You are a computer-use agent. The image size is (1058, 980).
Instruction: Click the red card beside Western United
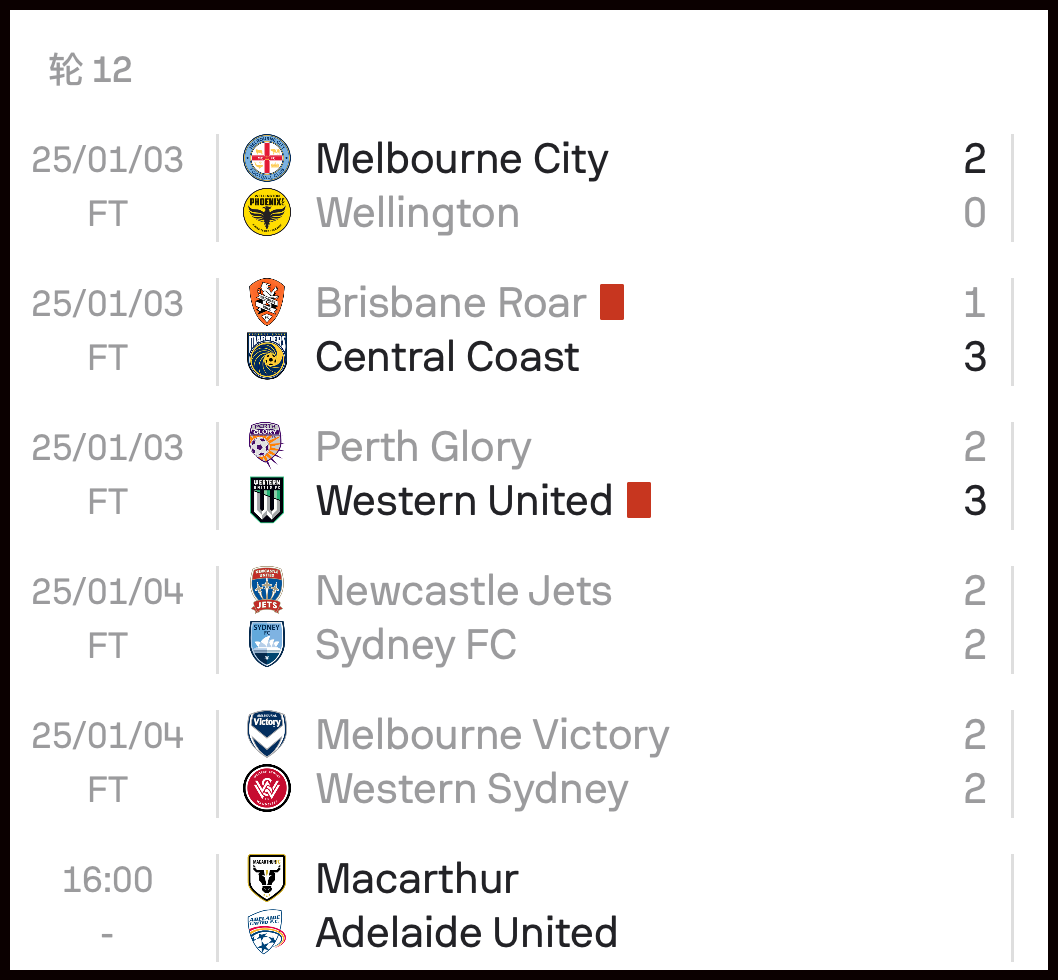click(x=639, y=500)
